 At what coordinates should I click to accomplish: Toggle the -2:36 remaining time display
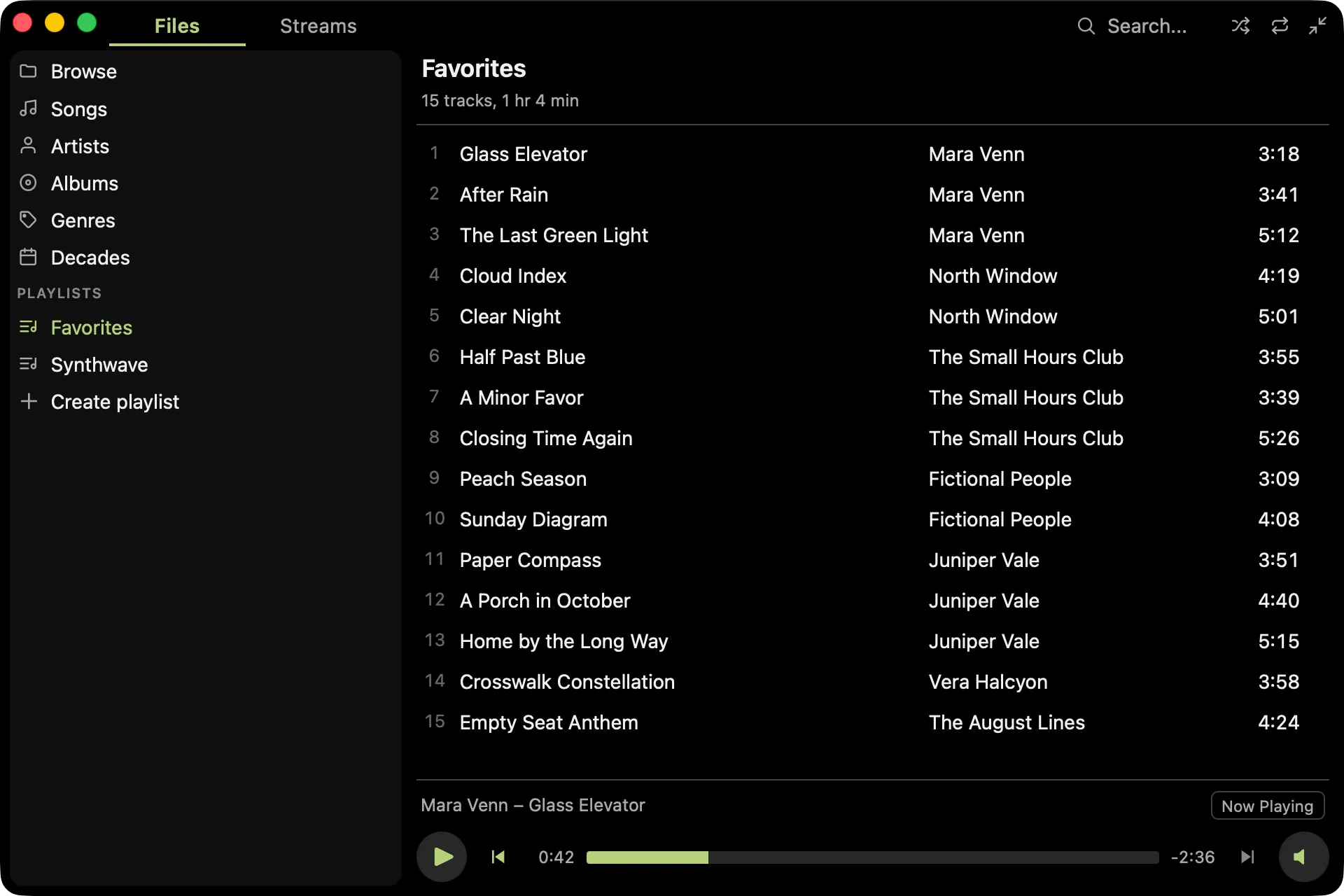[1193, 857]
